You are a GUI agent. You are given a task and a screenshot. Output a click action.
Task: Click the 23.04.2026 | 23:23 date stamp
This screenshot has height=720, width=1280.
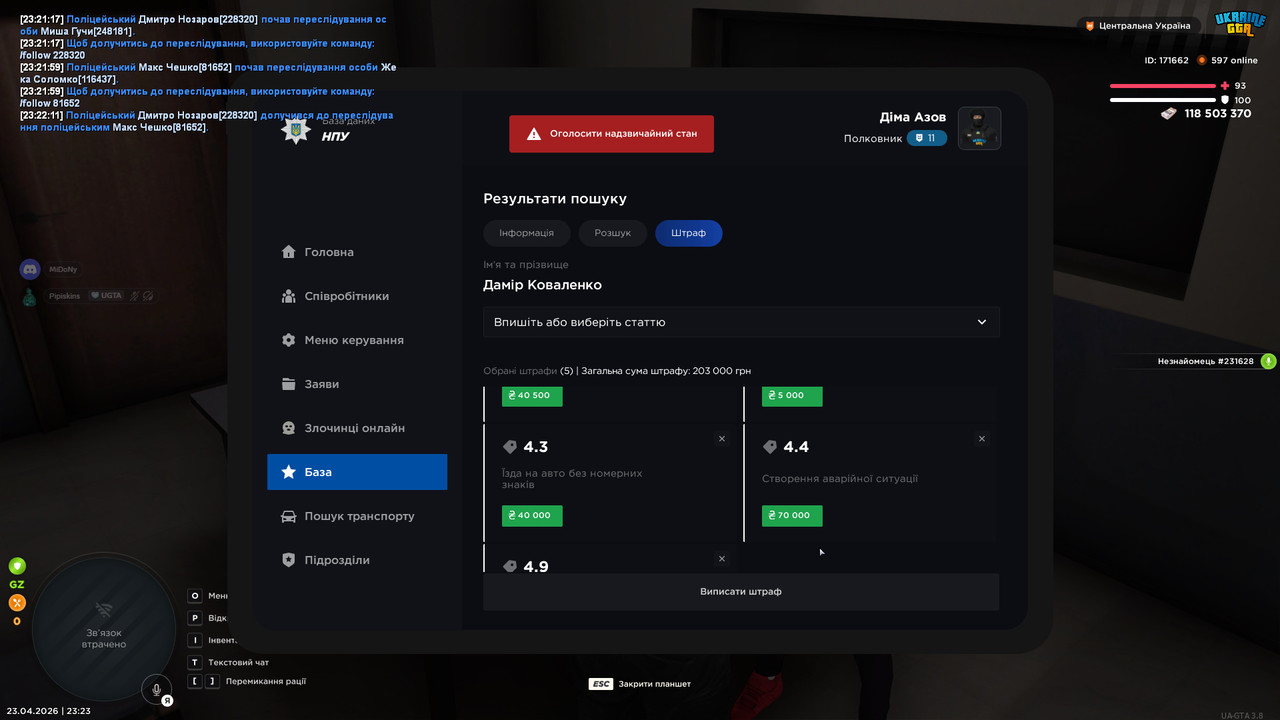click(48, 711)
